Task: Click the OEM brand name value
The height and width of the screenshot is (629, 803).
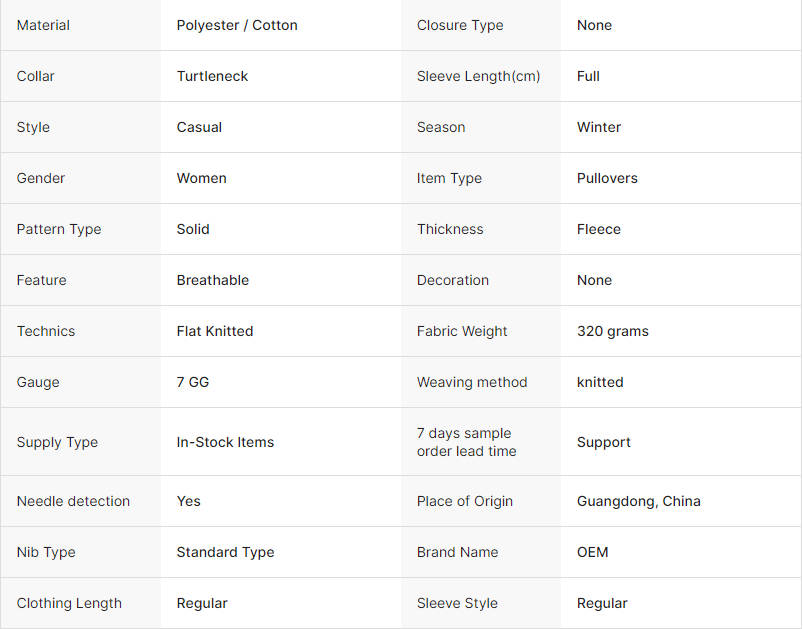Action: (593, 552)
